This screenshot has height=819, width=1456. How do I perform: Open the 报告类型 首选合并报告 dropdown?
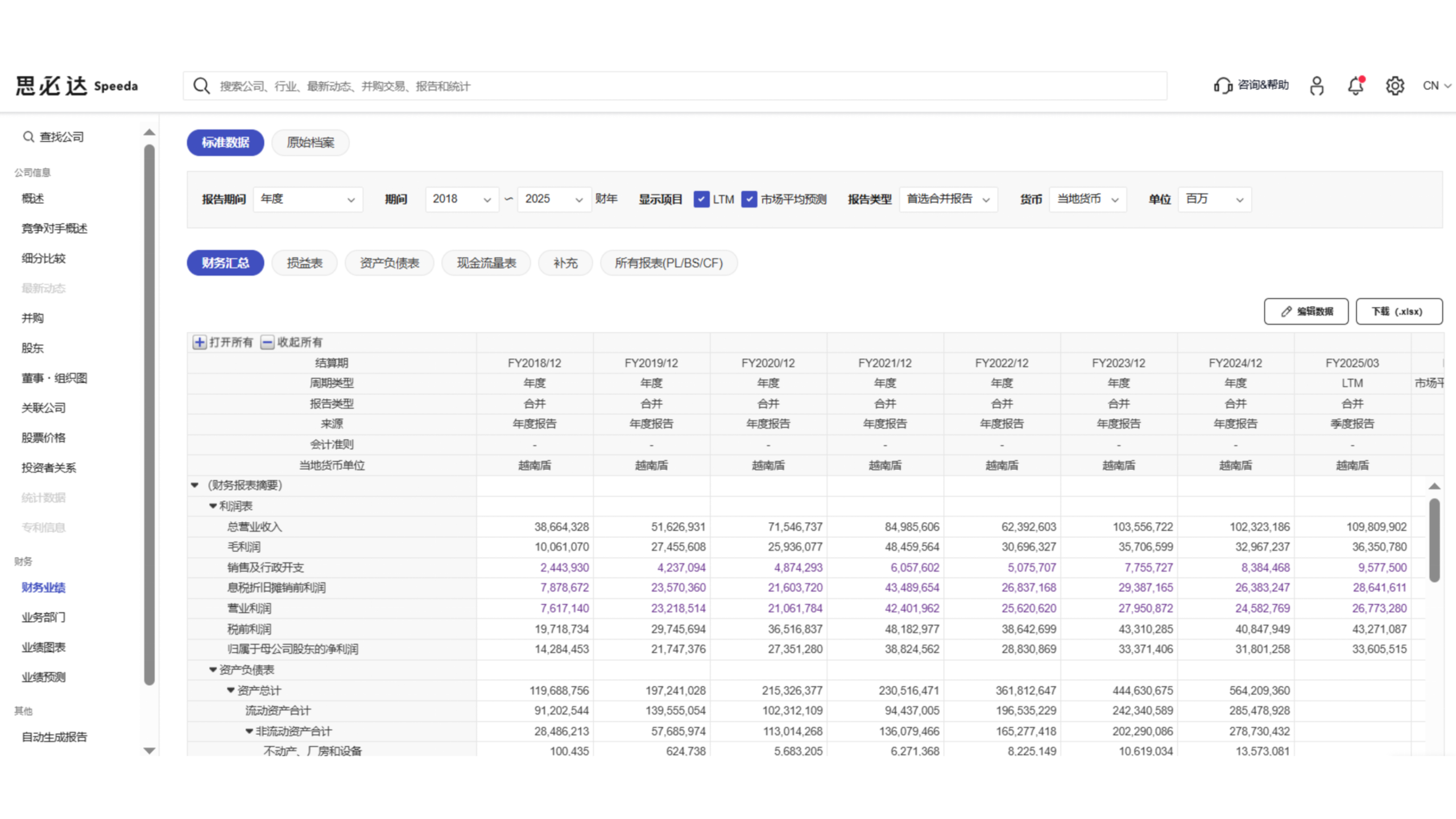coord(948,199)
